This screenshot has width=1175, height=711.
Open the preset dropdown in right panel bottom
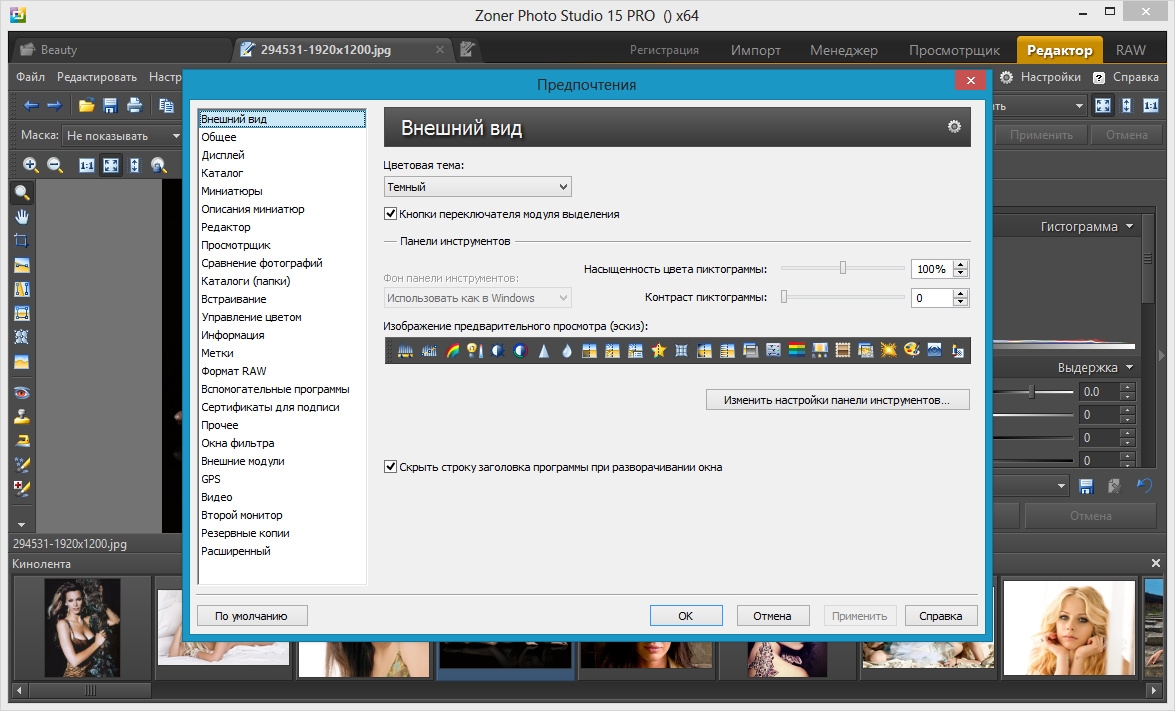[1061, 486]
